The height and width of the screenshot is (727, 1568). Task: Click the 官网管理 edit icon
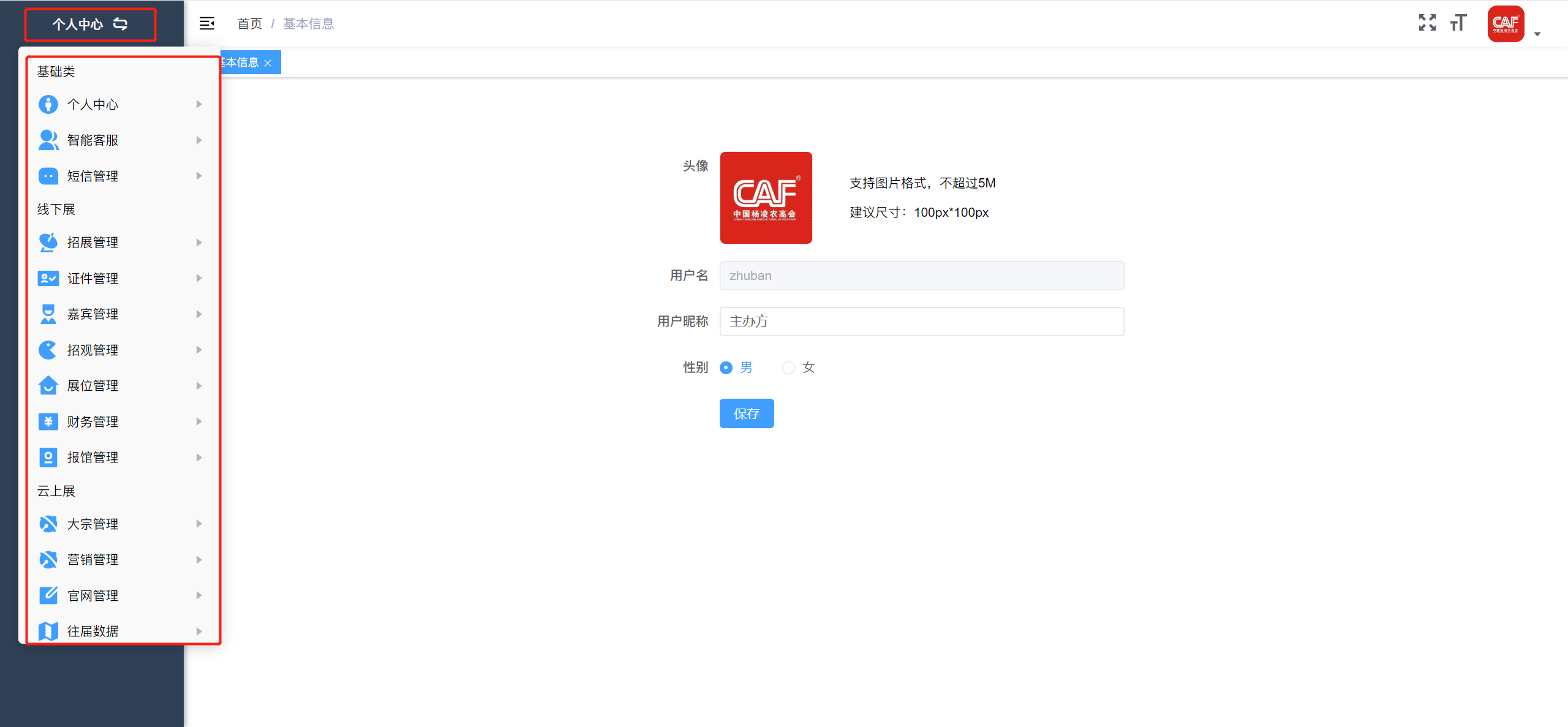48,595
